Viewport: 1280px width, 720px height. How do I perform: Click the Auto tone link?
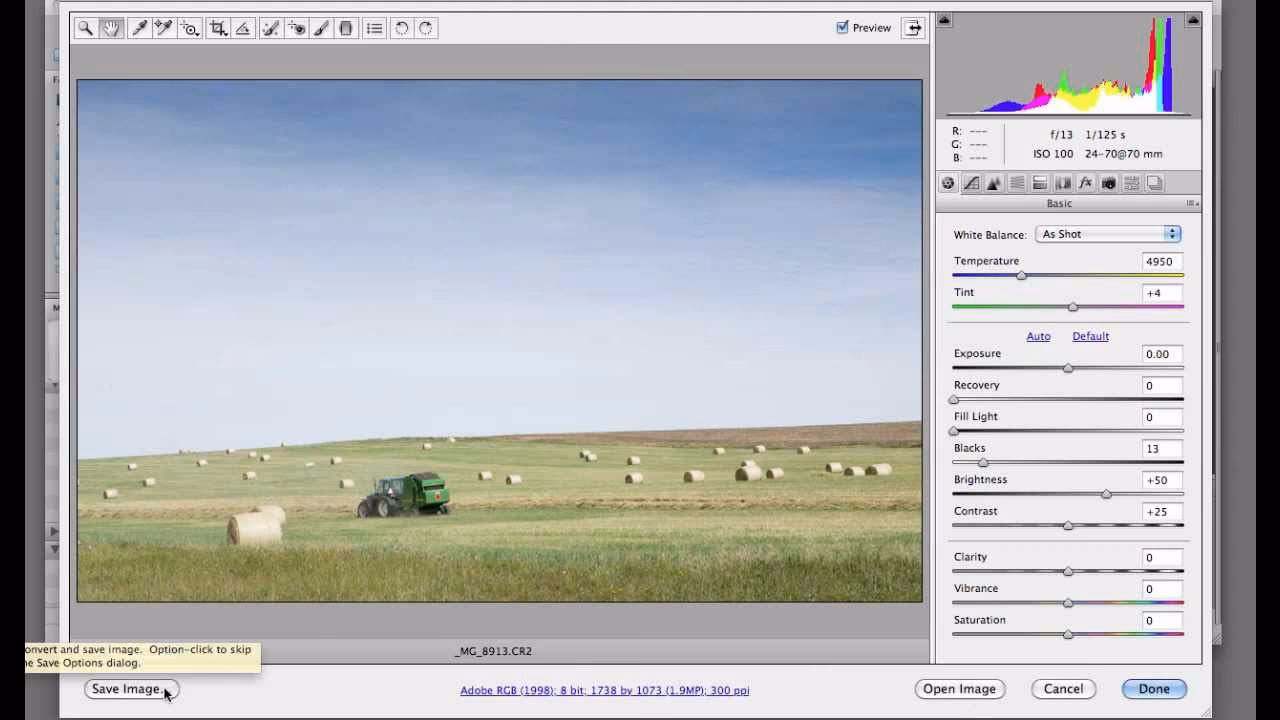click(1038, 336)
